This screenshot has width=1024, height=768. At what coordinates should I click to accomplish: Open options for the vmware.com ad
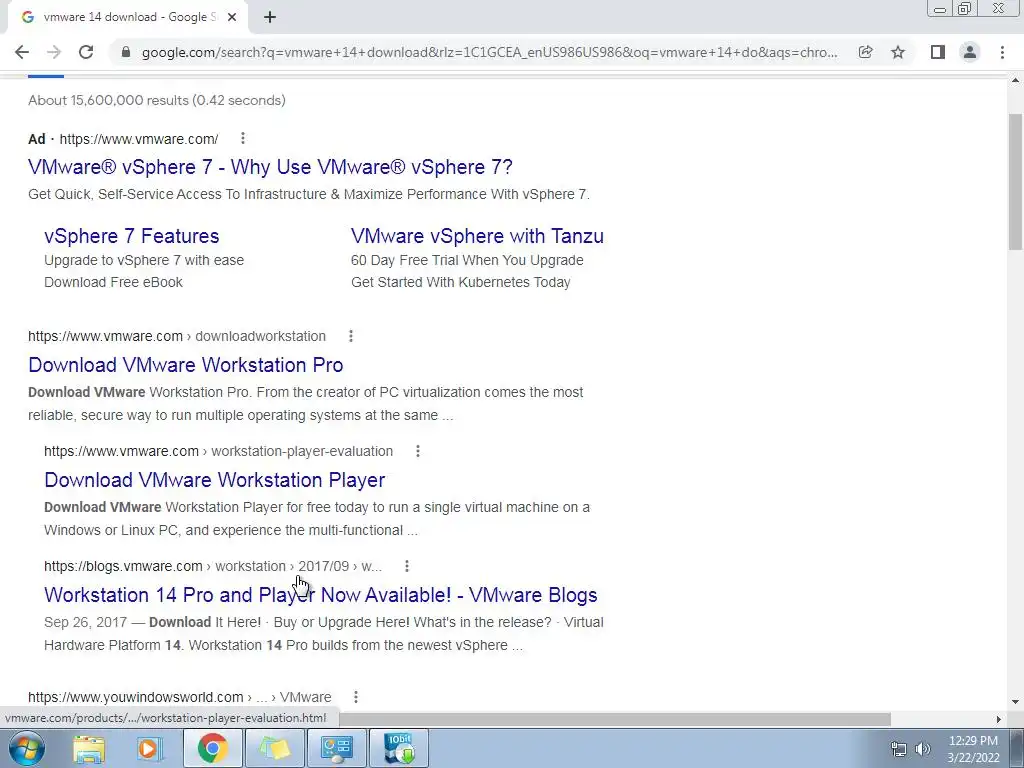click(242, 138)
